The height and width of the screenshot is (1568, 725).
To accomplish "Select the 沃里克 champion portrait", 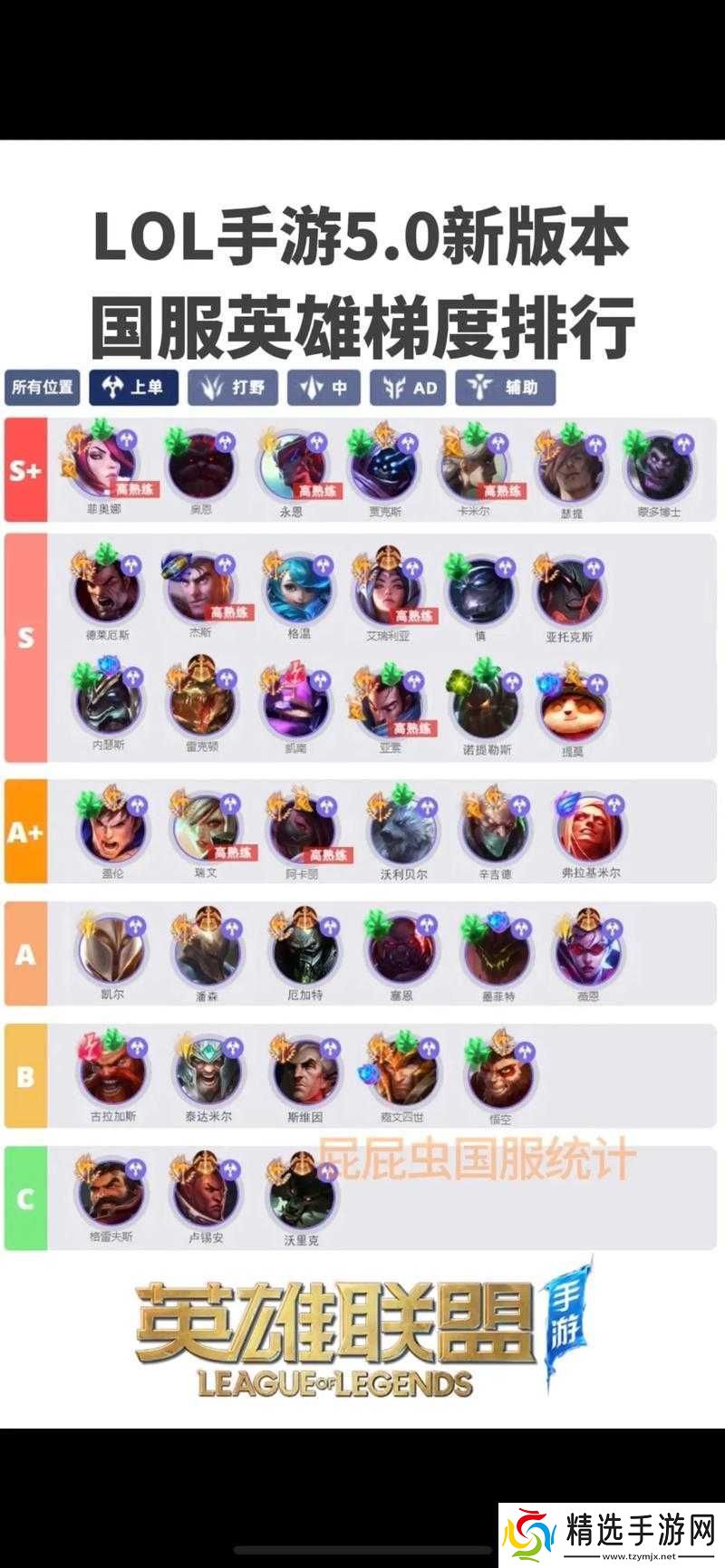I will 302,1196.
